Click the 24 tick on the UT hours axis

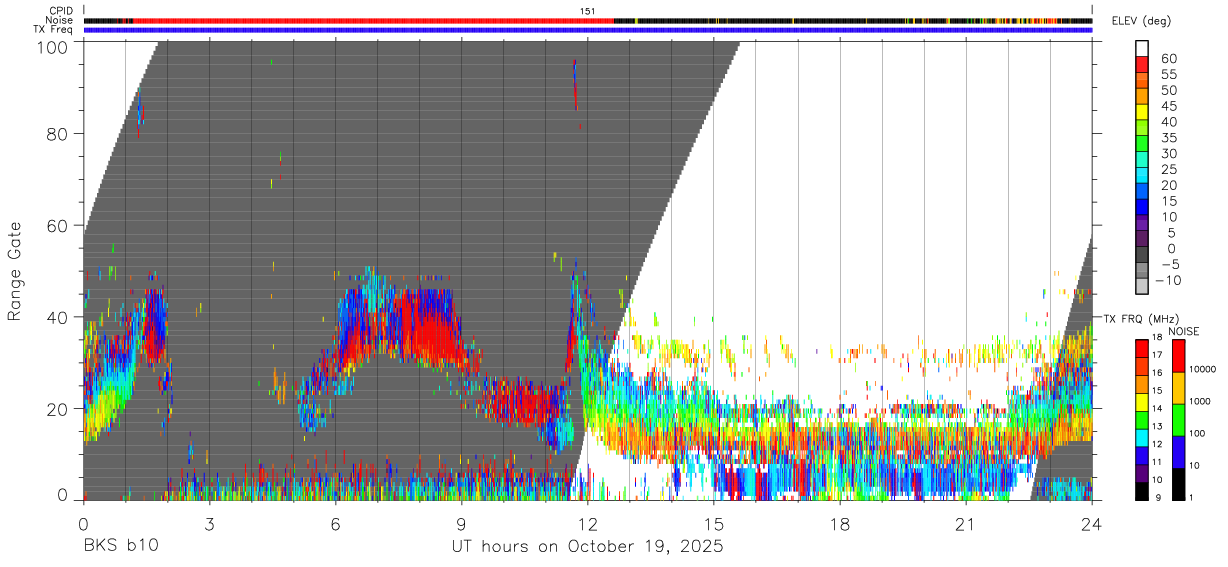1092,525
